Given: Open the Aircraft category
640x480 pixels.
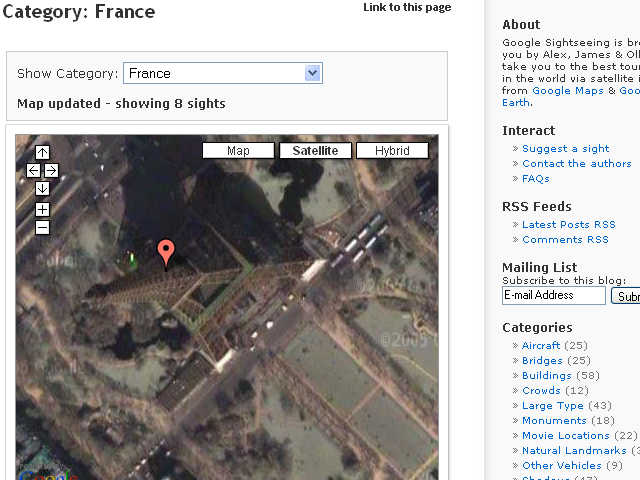Looking at the screenshot, I should click(x=541, y=345).
